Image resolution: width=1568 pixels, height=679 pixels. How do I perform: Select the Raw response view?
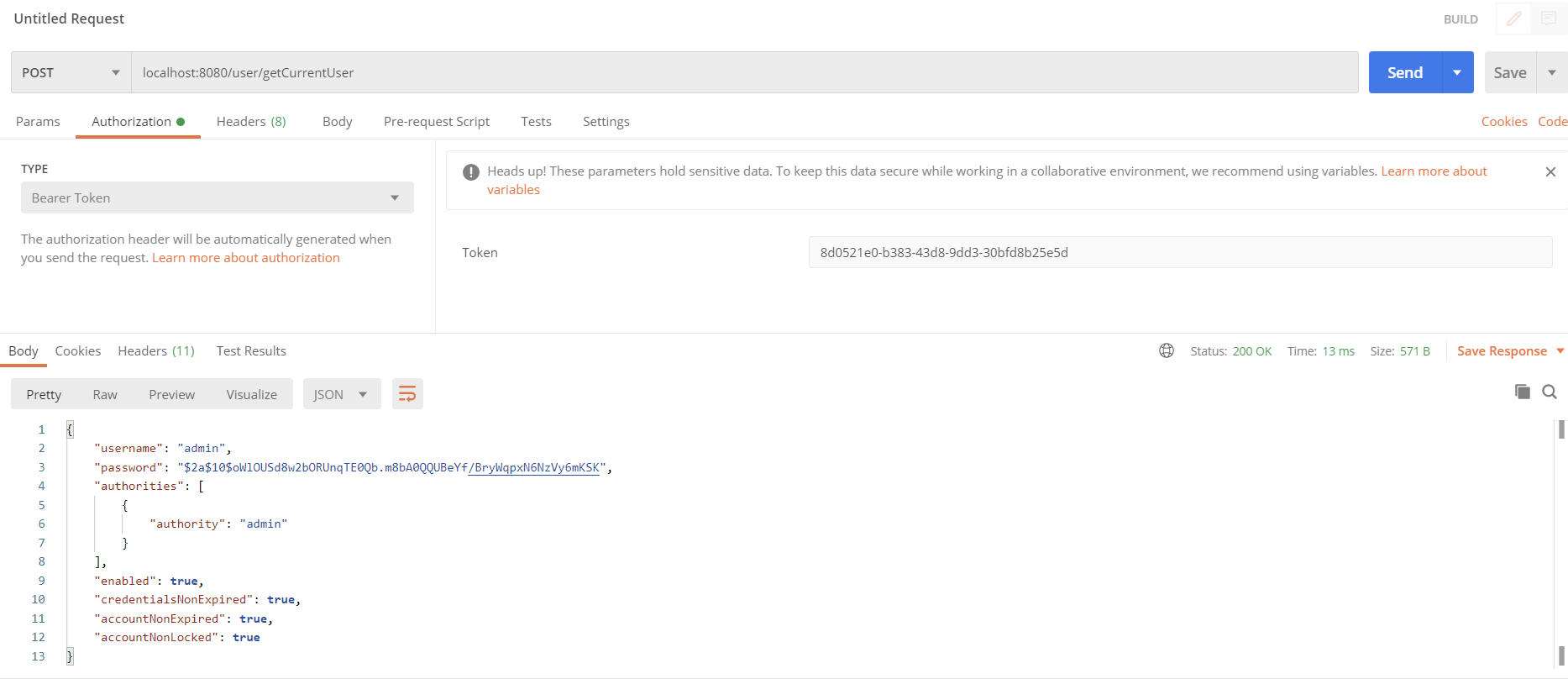point(105,394)
